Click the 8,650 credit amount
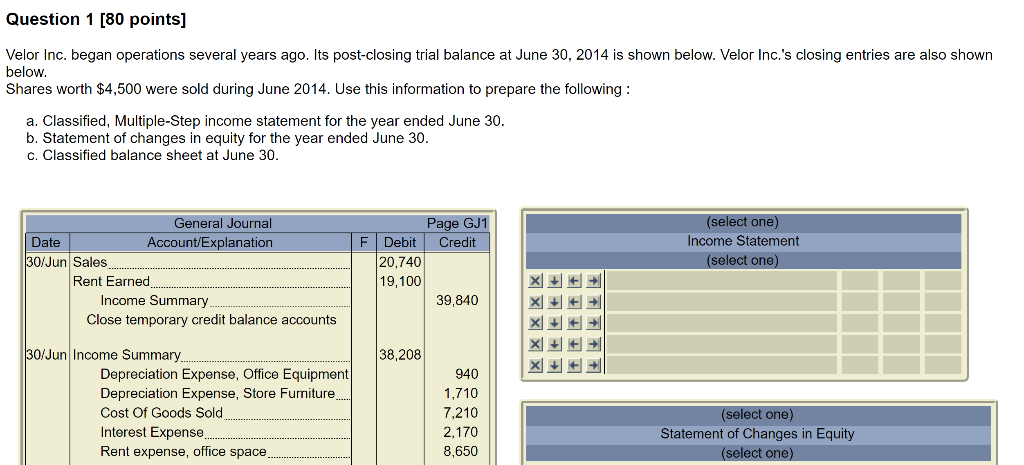 click(x=461, y=451)
